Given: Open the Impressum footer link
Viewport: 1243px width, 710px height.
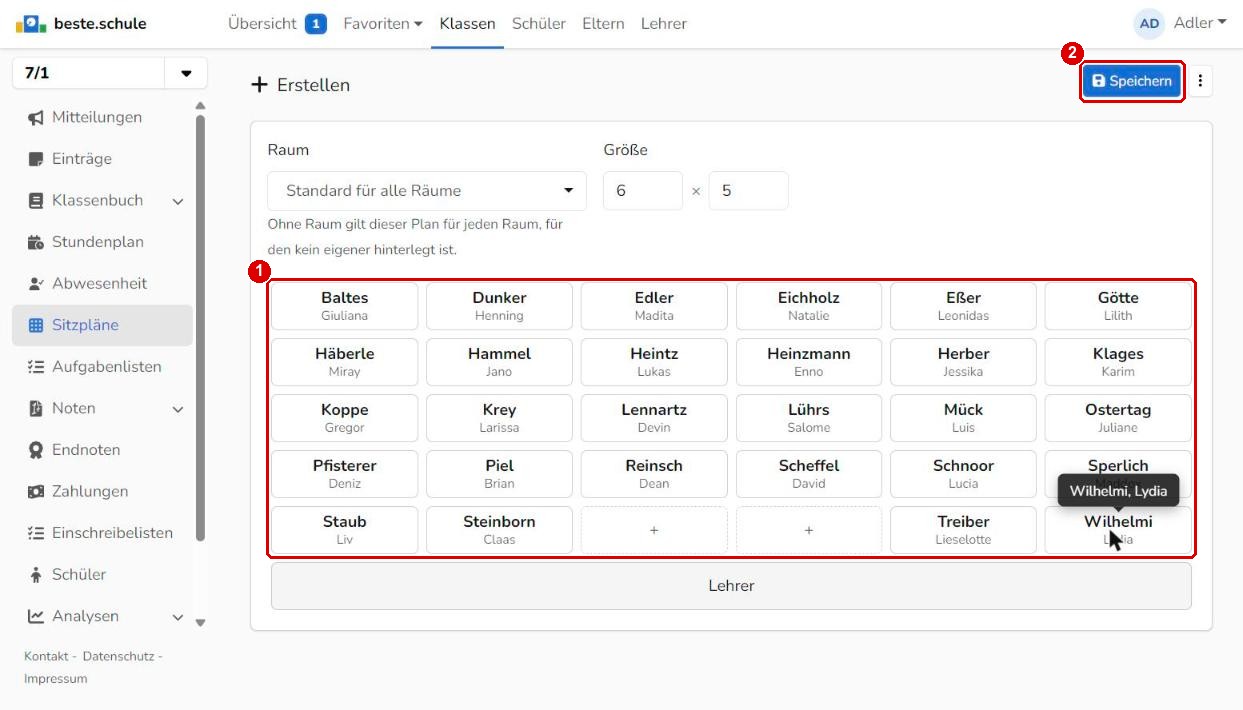Looking at the screenshot, I should tap(56, 679).
